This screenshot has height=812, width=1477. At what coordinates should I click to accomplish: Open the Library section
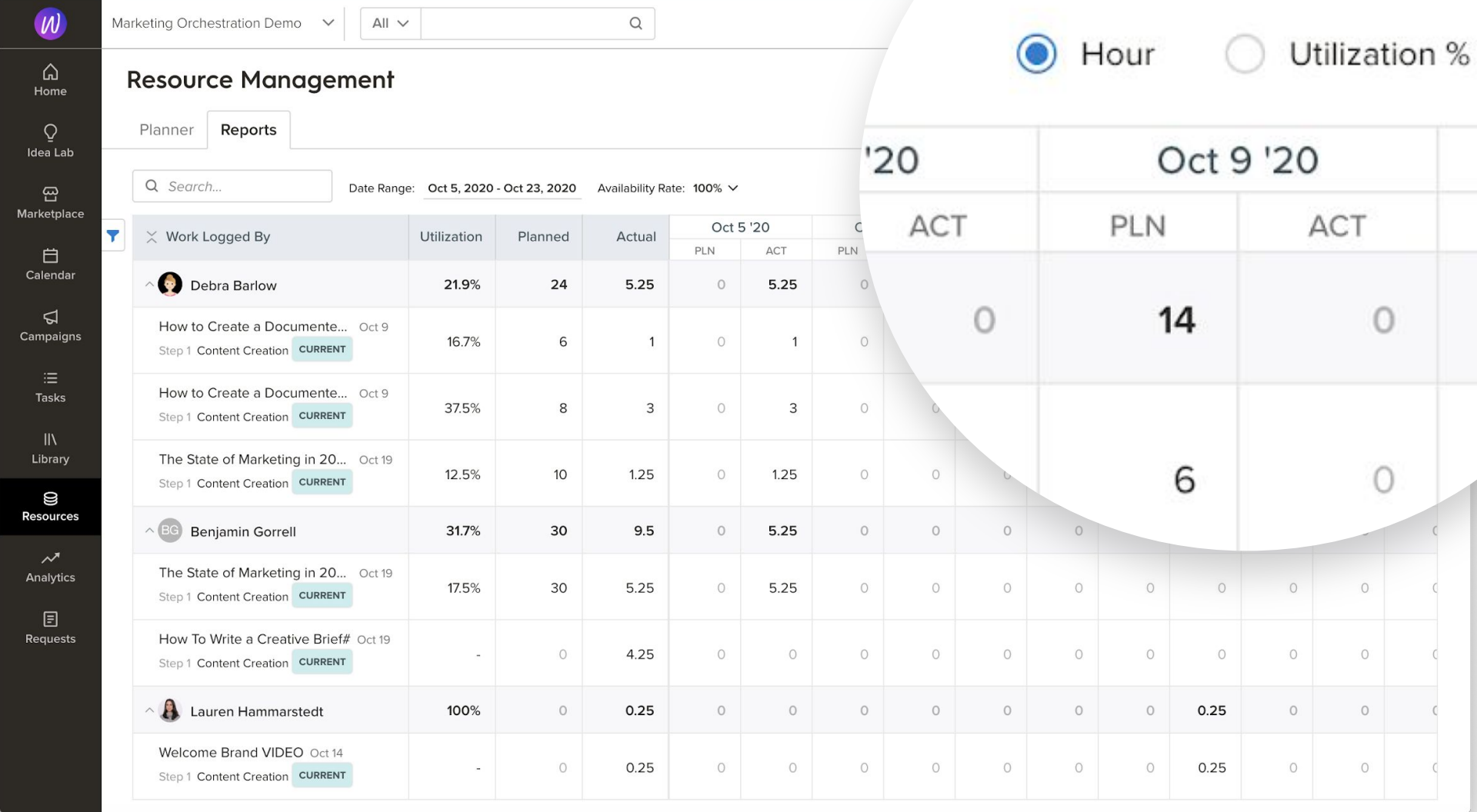(x=50, y=449)
